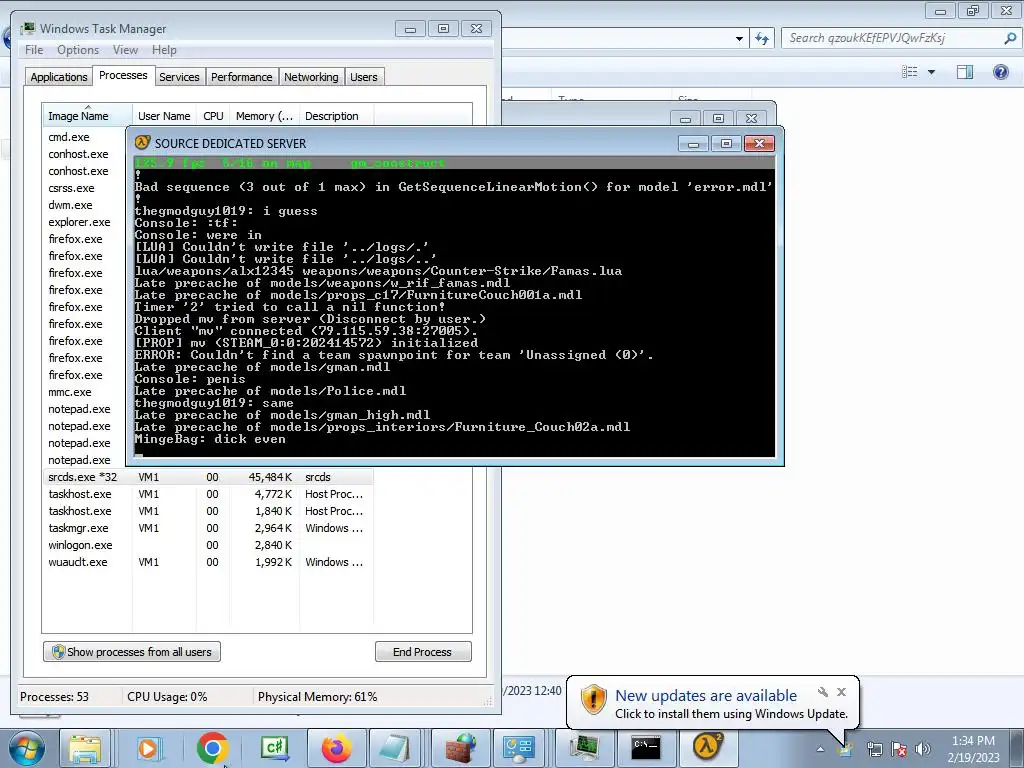Image resolution: width=1024 pixels, height=768 pixels.
Task: Switch to the Services tab
Action: 179,77
